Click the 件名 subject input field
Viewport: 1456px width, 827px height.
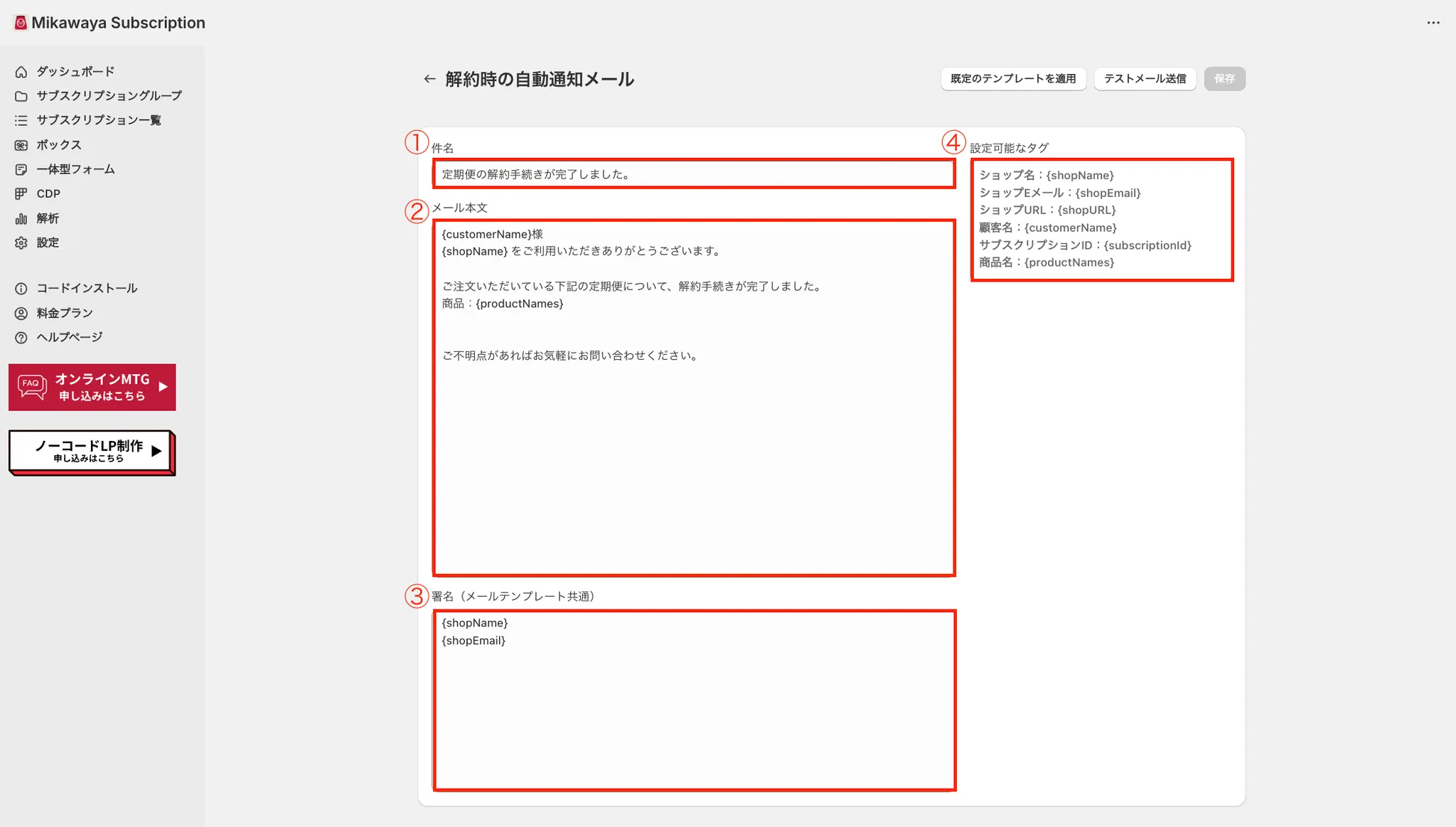coord(693,174)
